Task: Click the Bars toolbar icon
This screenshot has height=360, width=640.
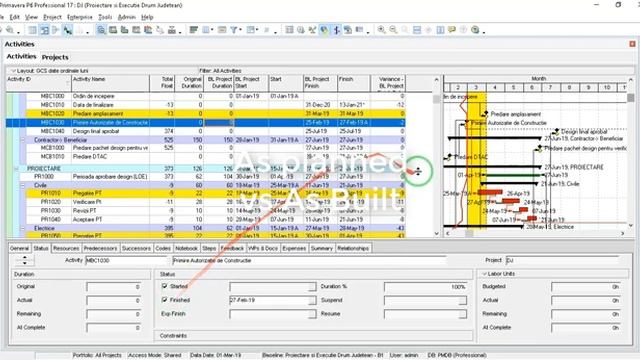Action: 194,30
